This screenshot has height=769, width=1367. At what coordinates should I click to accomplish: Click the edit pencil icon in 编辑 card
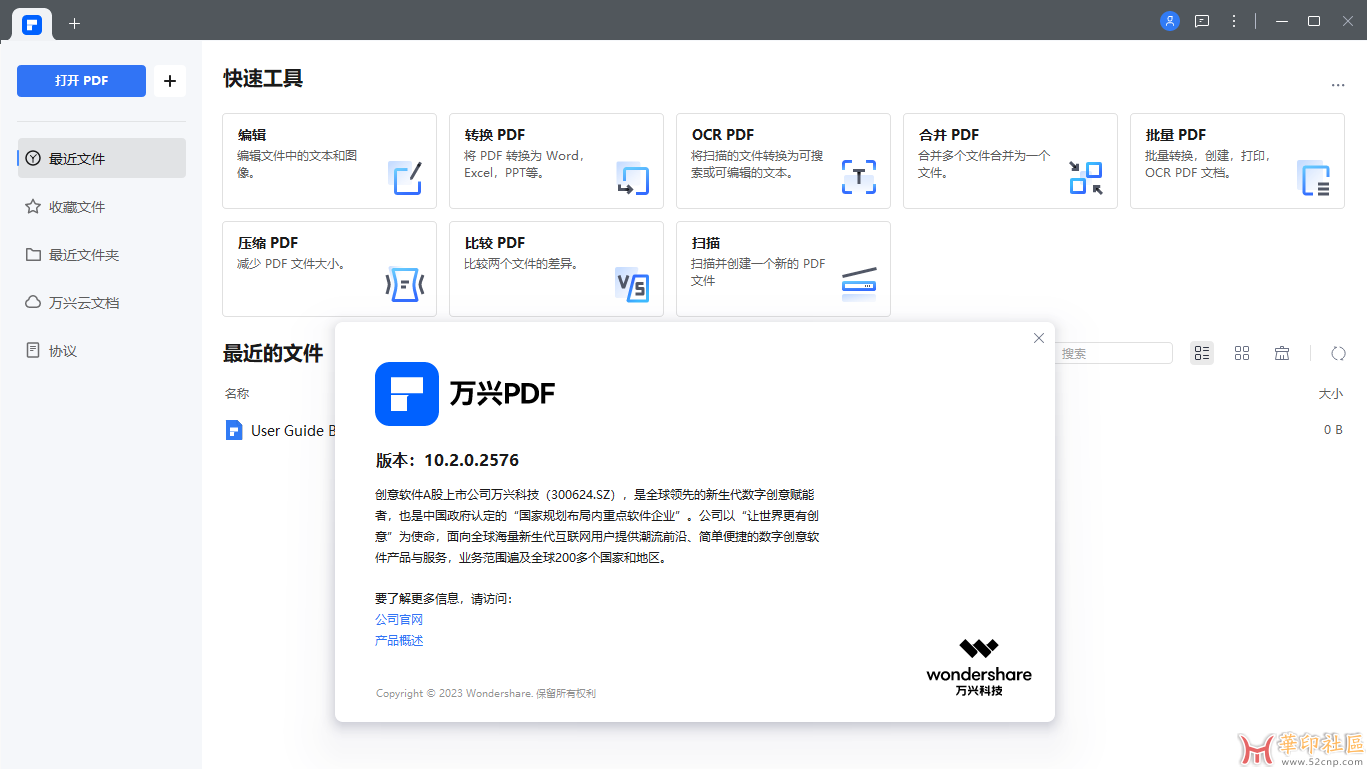point(405,177)
